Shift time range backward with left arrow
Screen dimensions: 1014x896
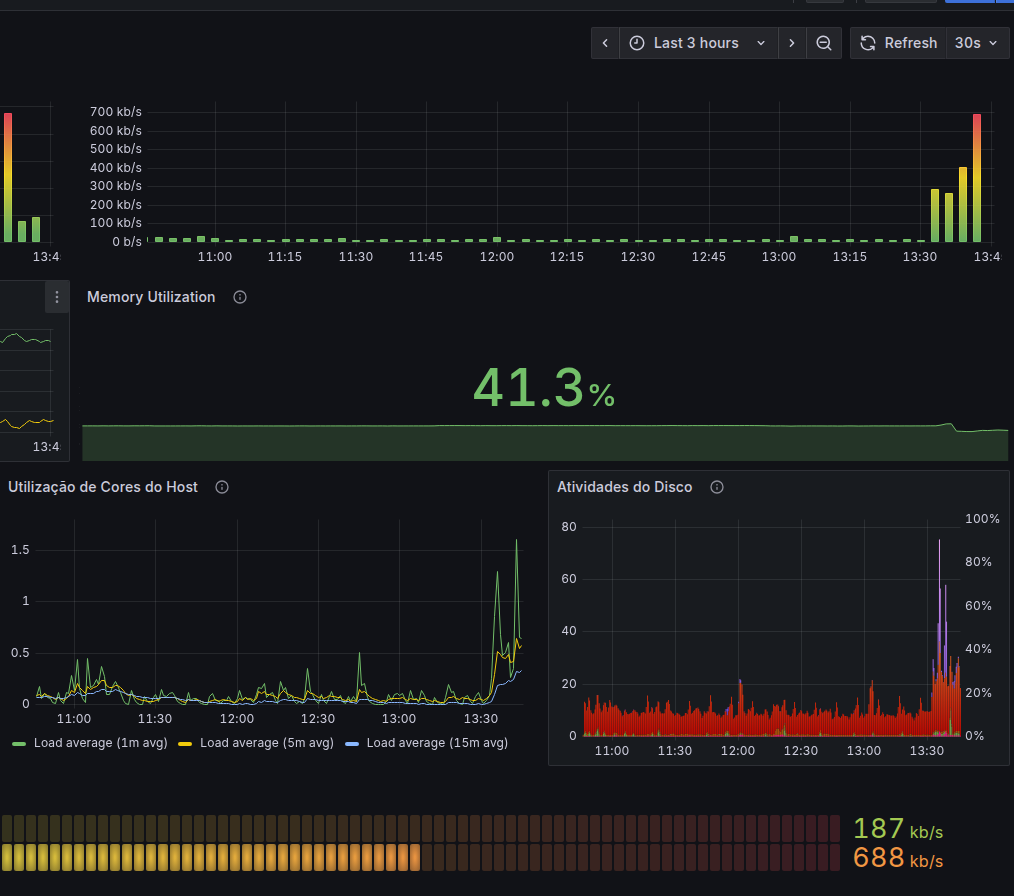605,43
